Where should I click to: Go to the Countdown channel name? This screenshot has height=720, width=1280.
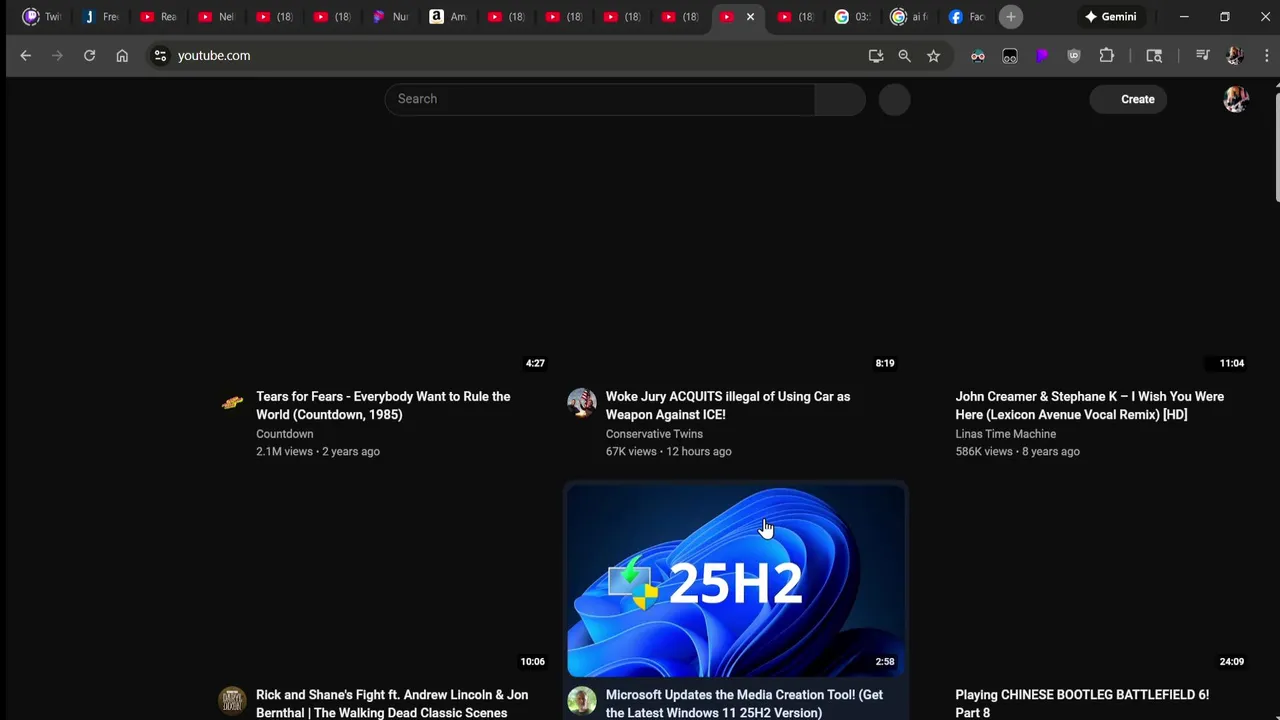coord(284,434)
